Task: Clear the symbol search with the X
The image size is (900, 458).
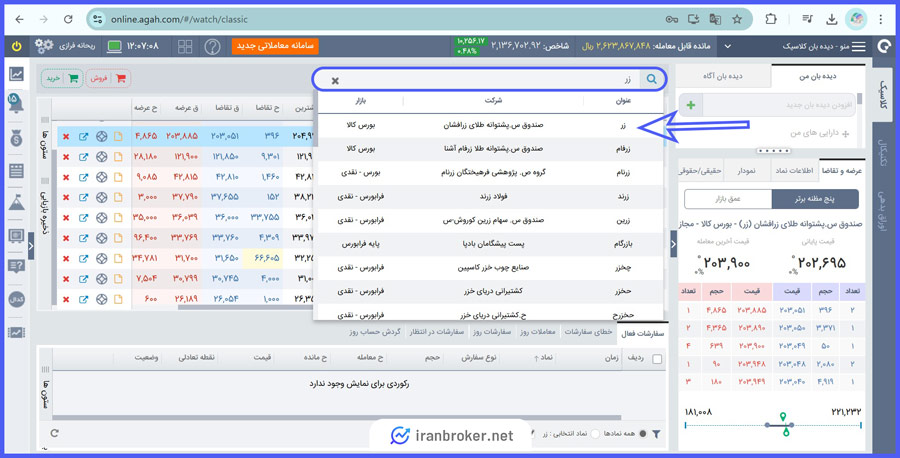Action: click(x=335, y=81)
